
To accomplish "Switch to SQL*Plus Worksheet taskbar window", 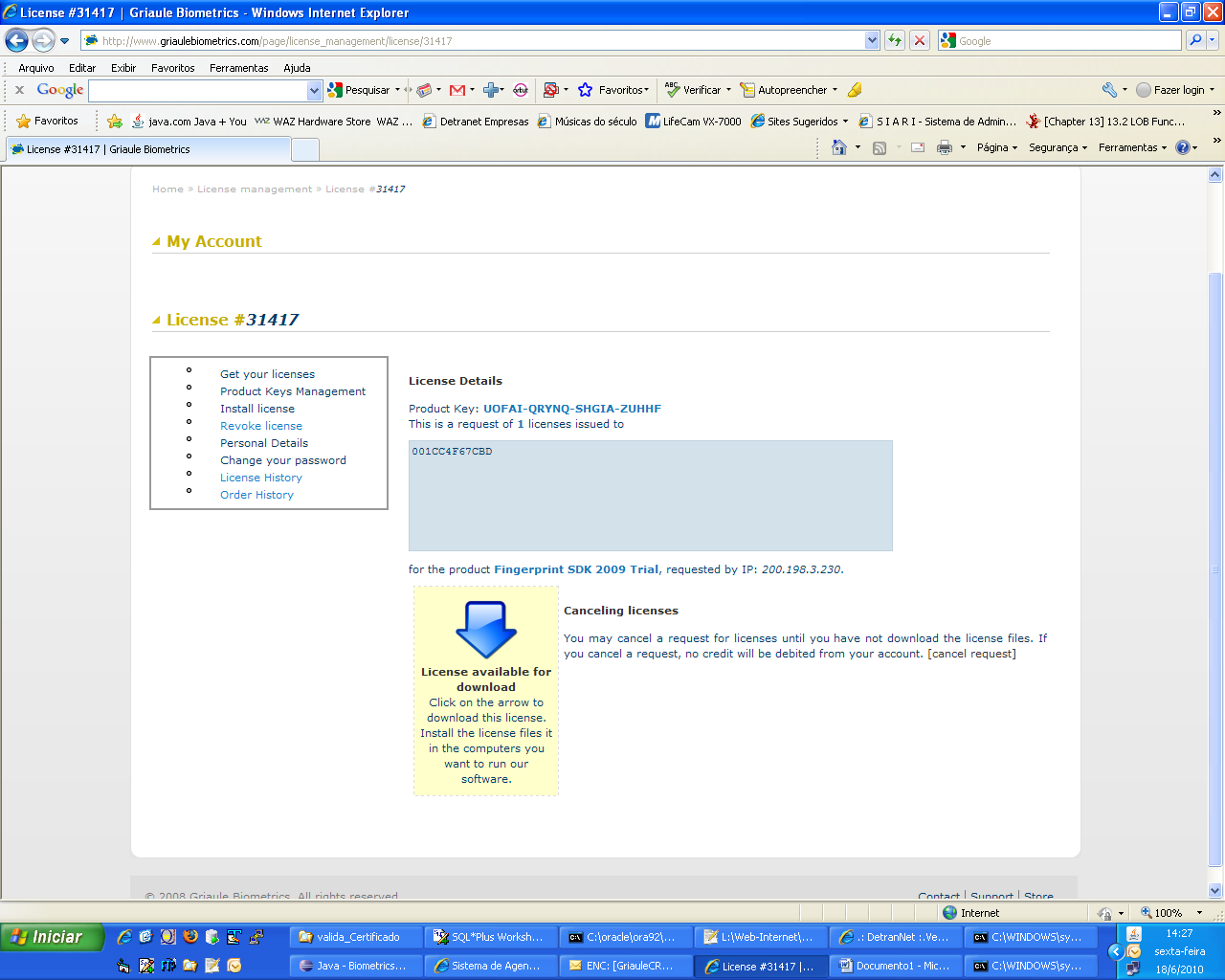I will pos(490,937).
